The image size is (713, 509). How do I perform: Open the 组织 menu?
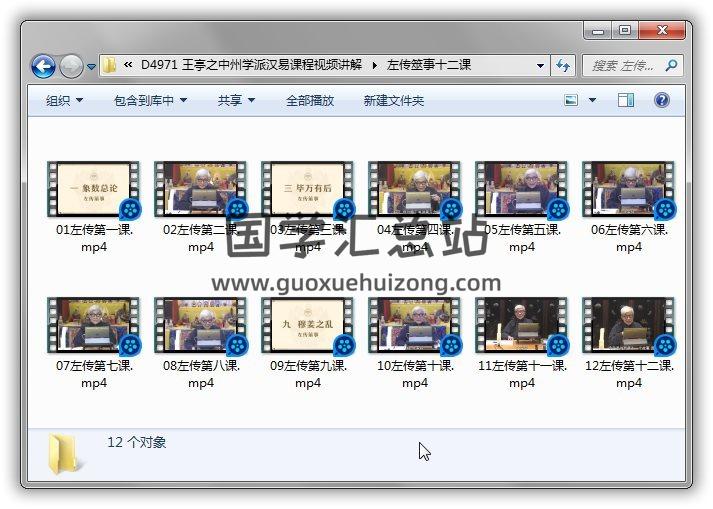tap(64, 100)
